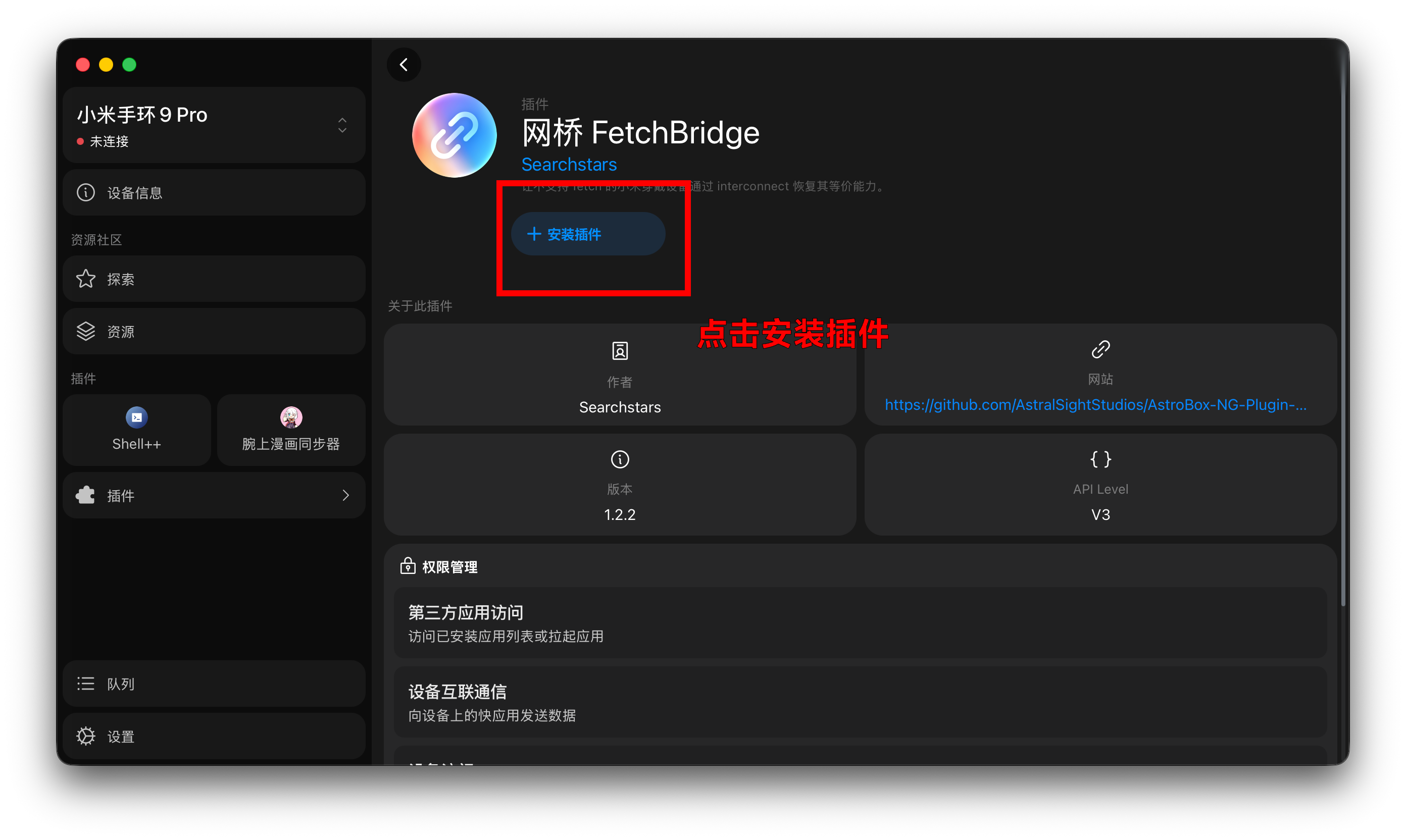Click the author badge icon above 作者
Viewport: 1406px width, 840px height.
[x=620, y=351]
